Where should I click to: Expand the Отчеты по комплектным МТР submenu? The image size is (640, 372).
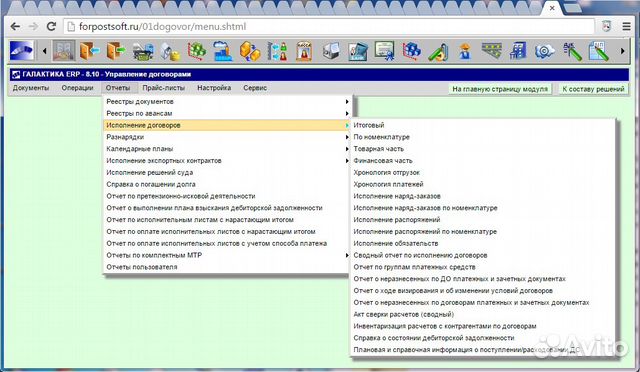point(227,255)
